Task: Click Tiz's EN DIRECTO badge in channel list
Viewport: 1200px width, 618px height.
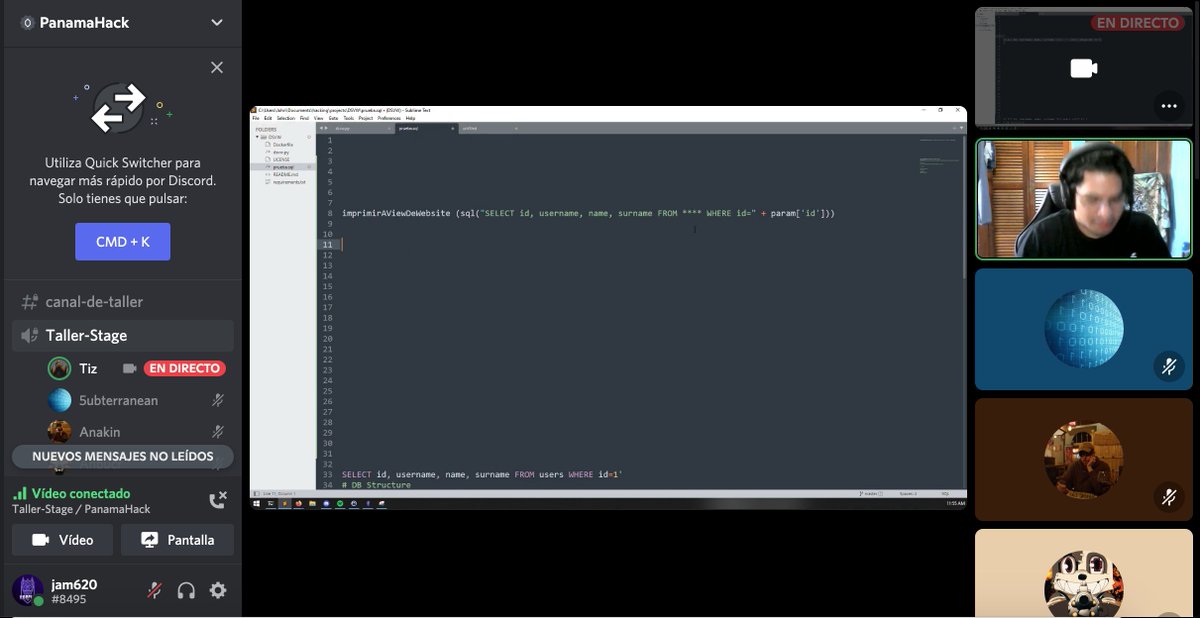Action: [x=185, y=368]
